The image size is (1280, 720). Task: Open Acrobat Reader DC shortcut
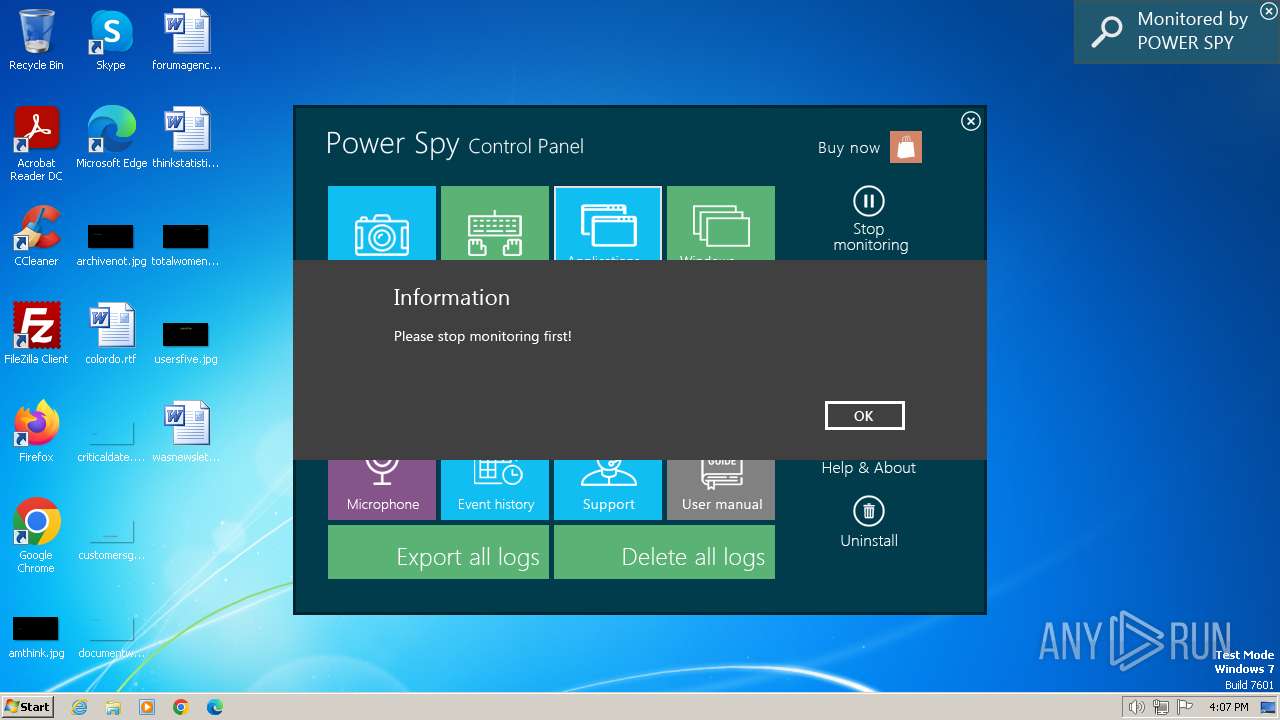36,144
